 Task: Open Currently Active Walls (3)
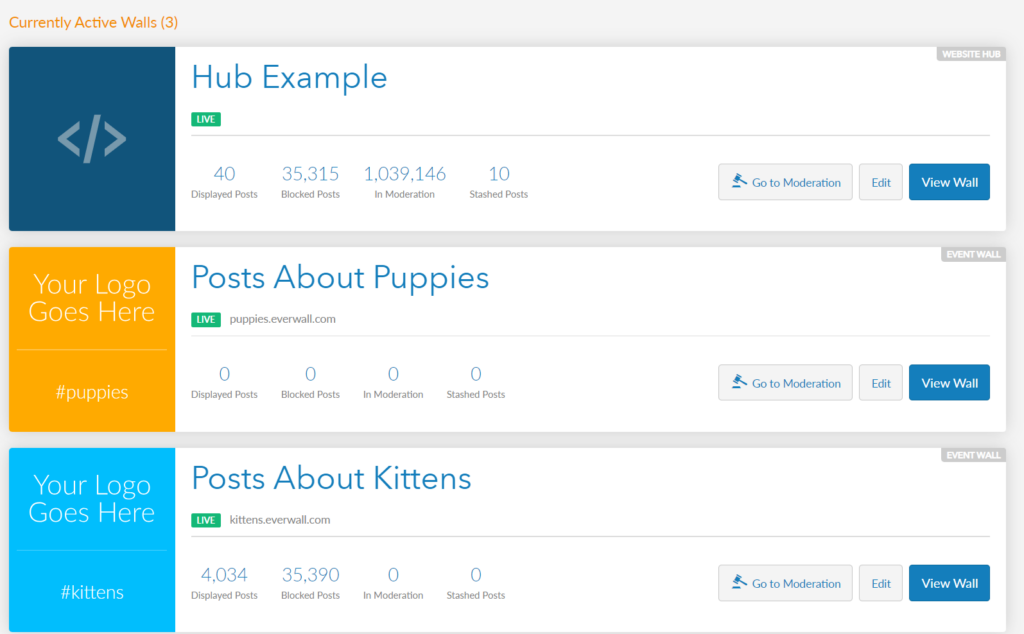93,21
